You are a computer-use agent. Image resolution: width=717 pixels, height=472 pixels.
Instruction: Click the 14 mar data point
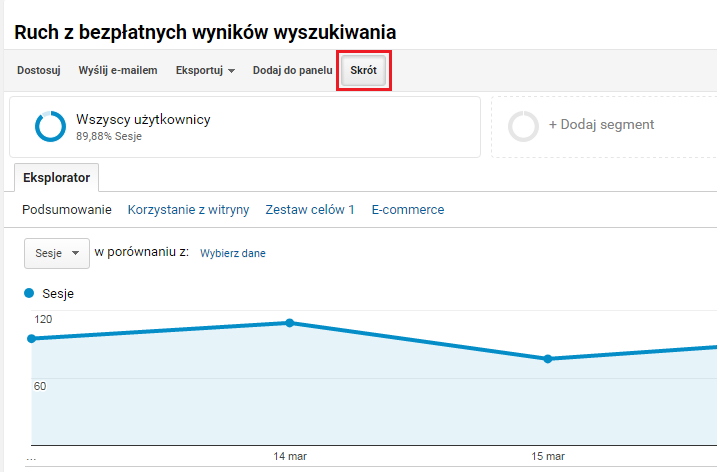click(x=289, y=323)
